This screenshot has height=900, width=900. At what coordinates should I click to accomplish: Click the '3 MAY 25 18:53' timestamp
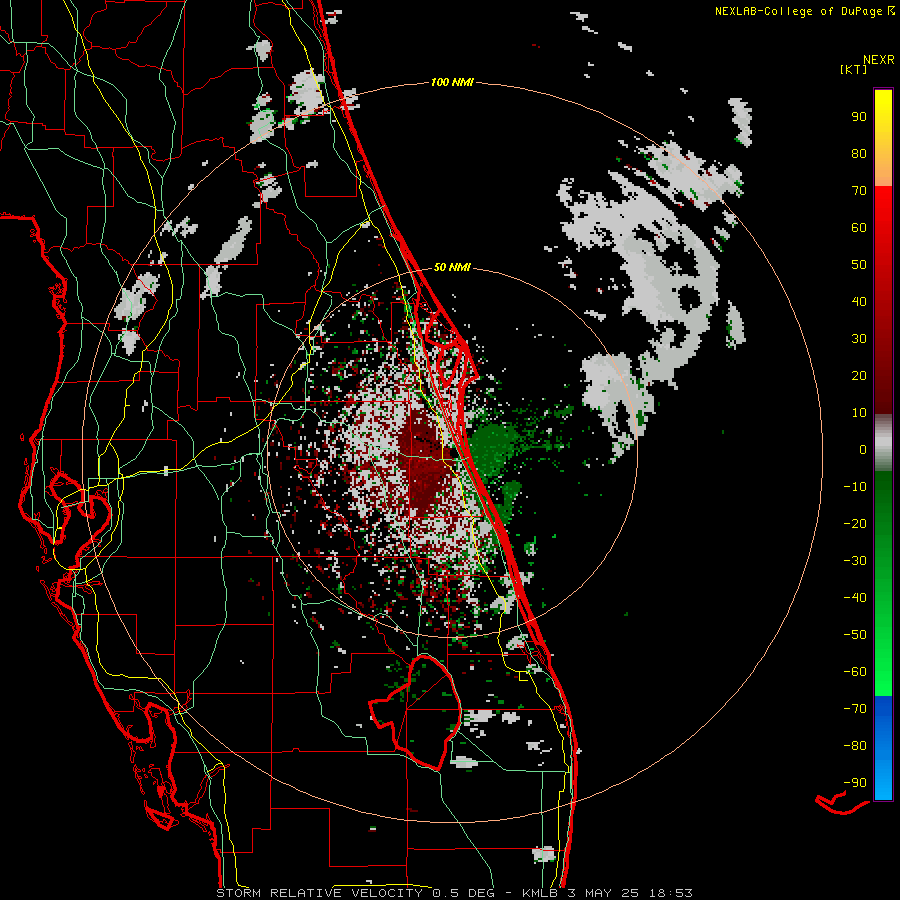pos(631,893)
